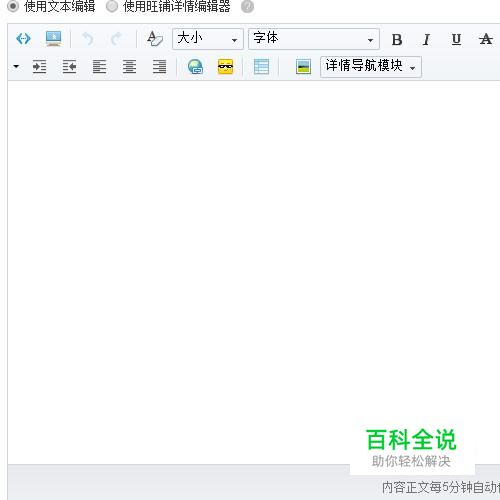Image resolution: width=500 pixels, height=500 pixels.
Task: Open the 大小 font size dropdown
Action: (208, 39)
